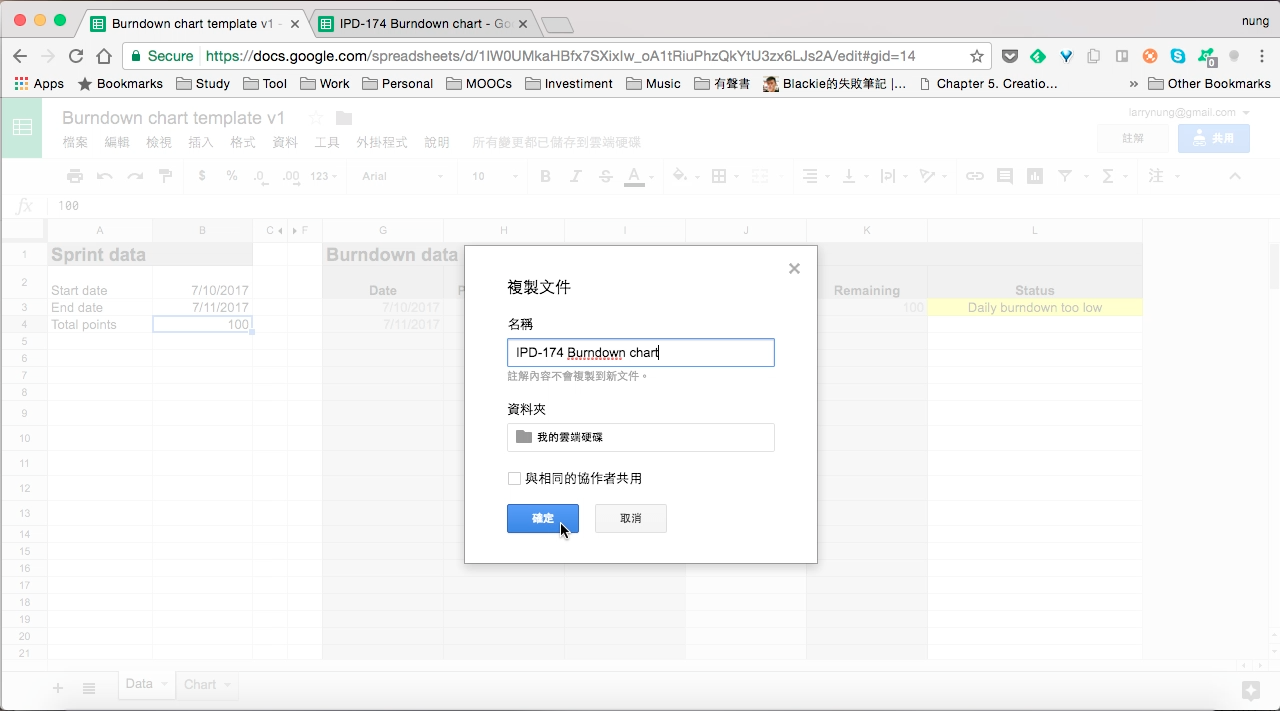Screen dimensions: 1280x711
Task: Click the Trello extension icon
Action: (1122, 56)
